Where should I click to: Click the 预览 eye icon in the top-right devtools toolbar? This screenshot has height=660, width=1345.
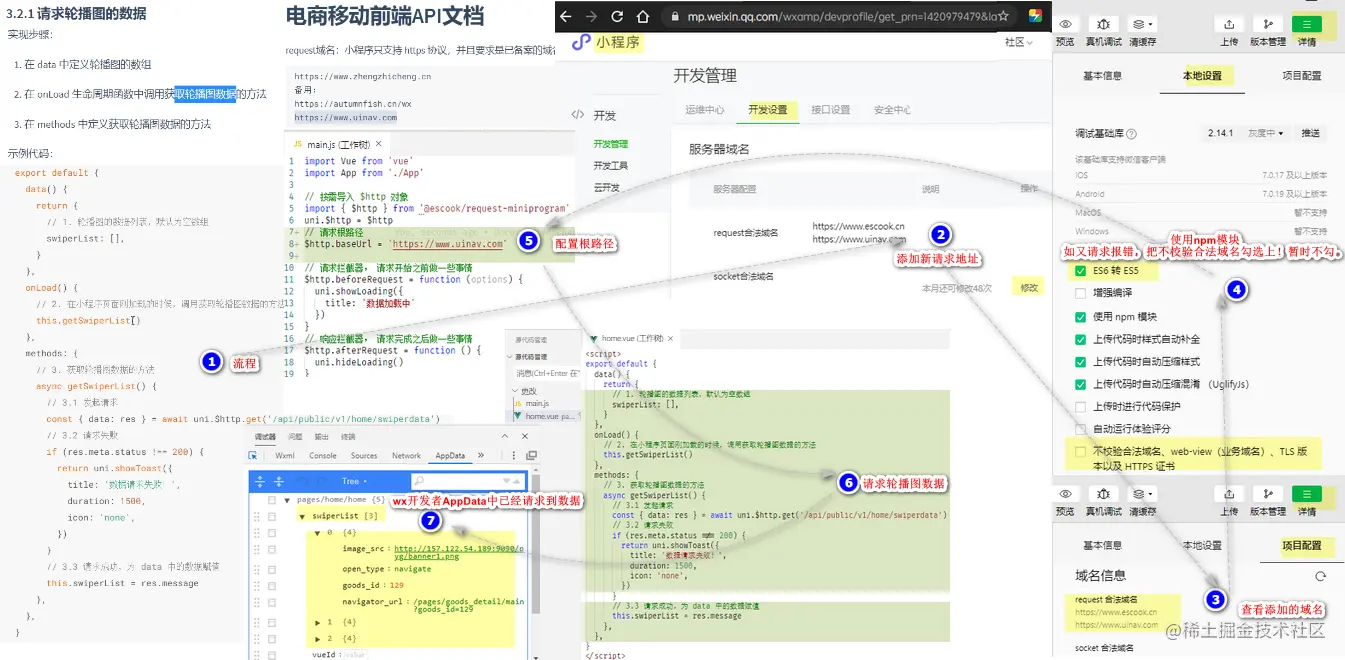pos(1066,24)
